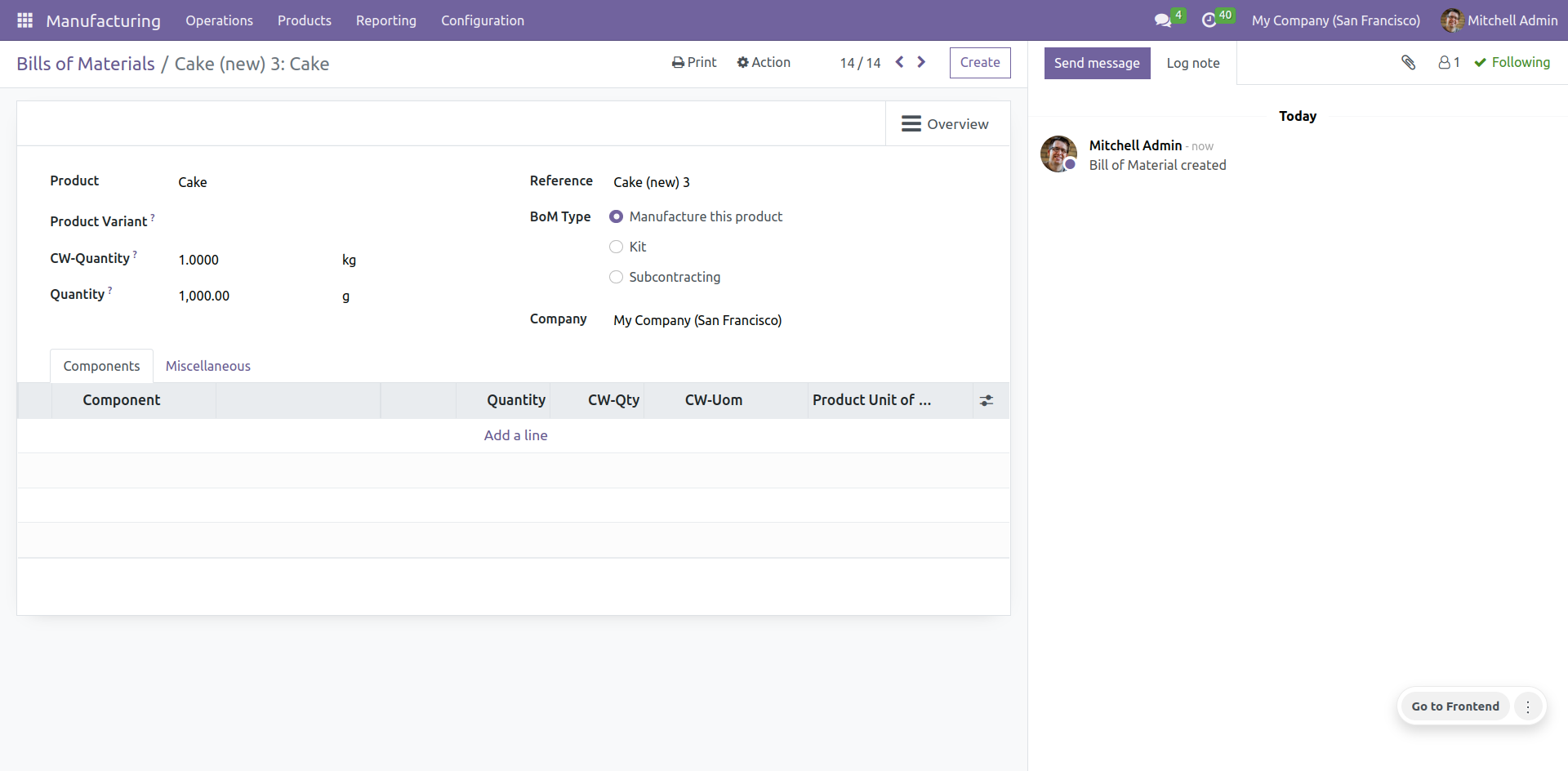Open the Configuration menu

(x=483, y=20)
